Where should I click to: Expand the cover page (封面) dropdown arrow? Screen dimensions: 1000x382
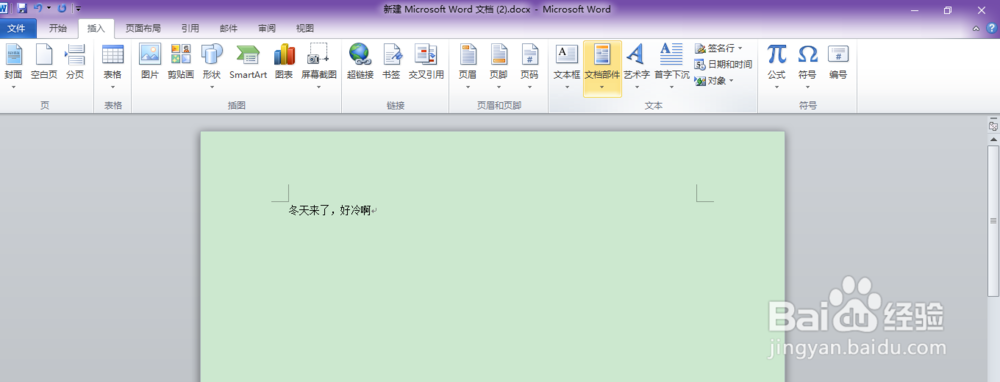[13, 87]
